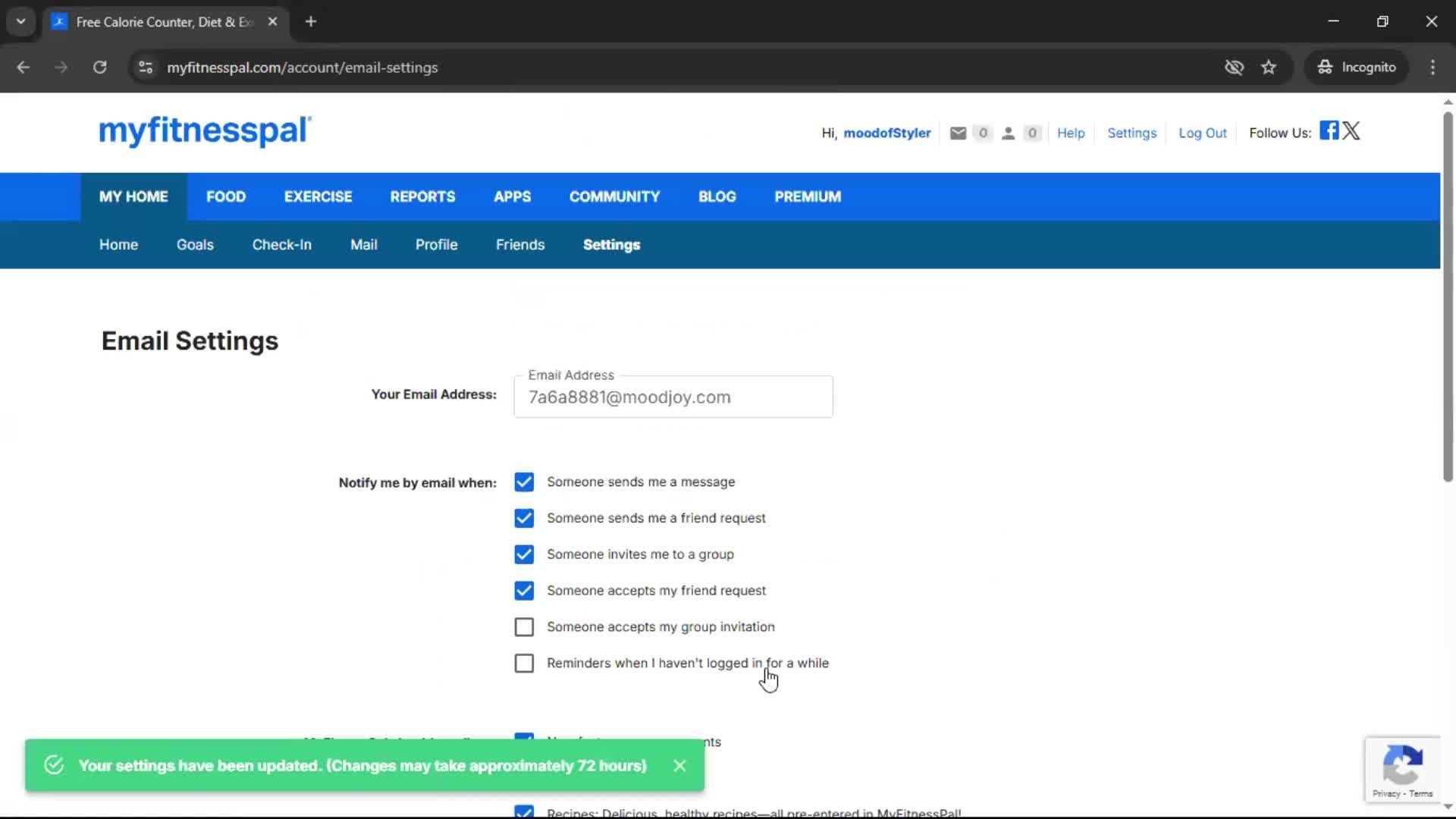
Task: Click reCAPTCHA Privacy link
Action: 1385,794
